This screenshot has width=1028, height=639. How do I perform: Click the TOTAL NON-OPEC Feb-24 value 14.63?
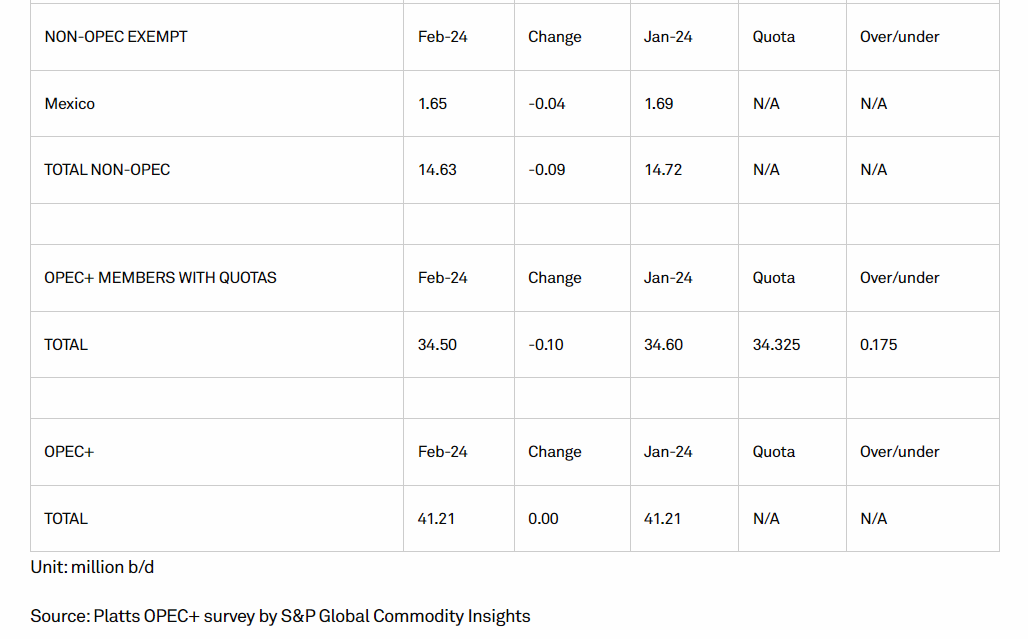(437, 170)
